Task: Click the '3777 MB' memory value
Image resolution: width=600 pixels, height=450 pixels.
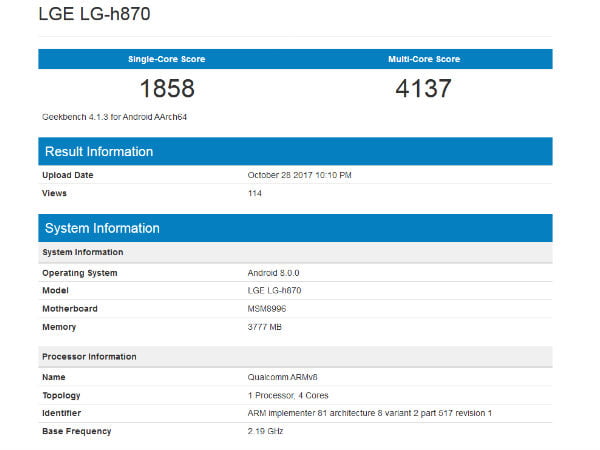Action: point(264,327)
